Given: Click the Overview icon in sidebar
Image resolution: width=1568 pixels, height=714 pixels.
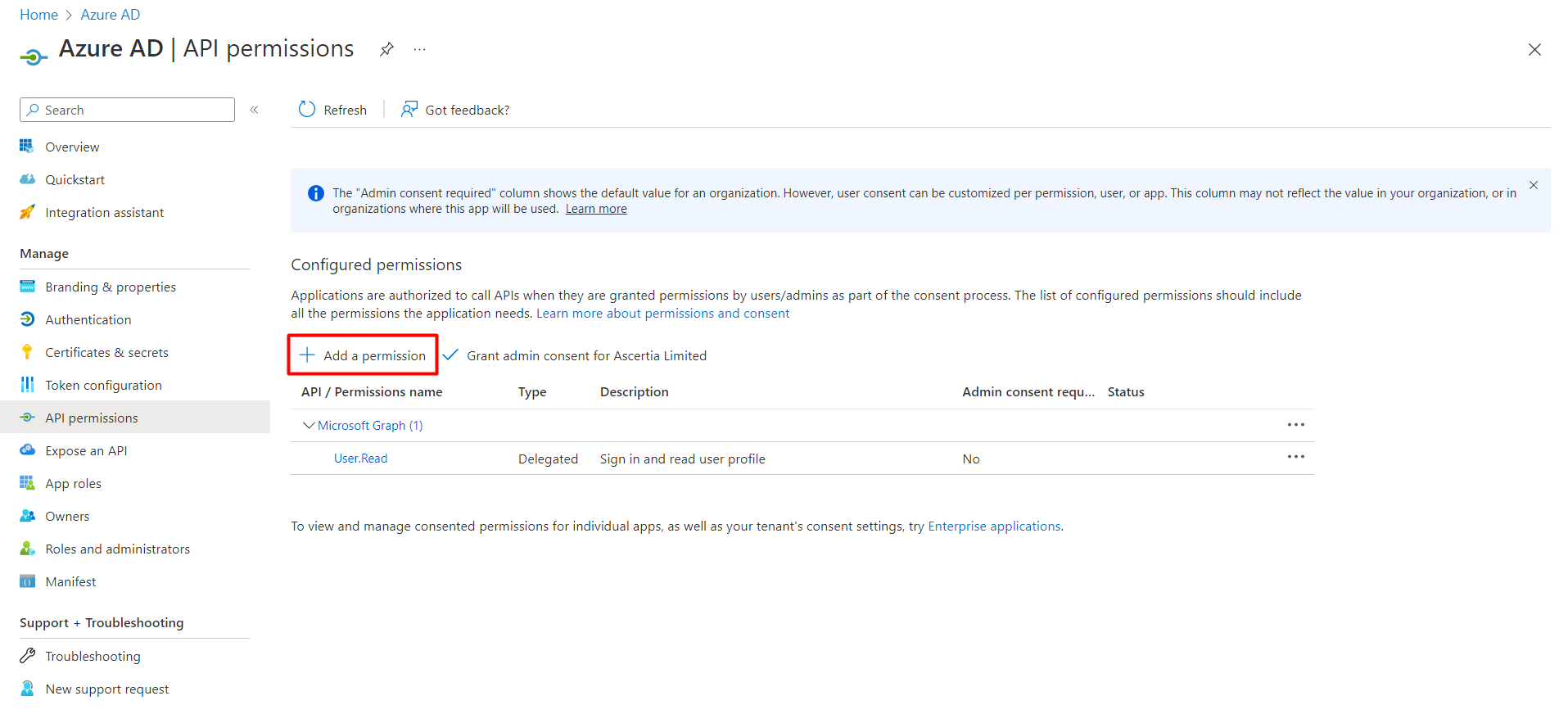Looking at the screenshot, I should click(27, 147).
